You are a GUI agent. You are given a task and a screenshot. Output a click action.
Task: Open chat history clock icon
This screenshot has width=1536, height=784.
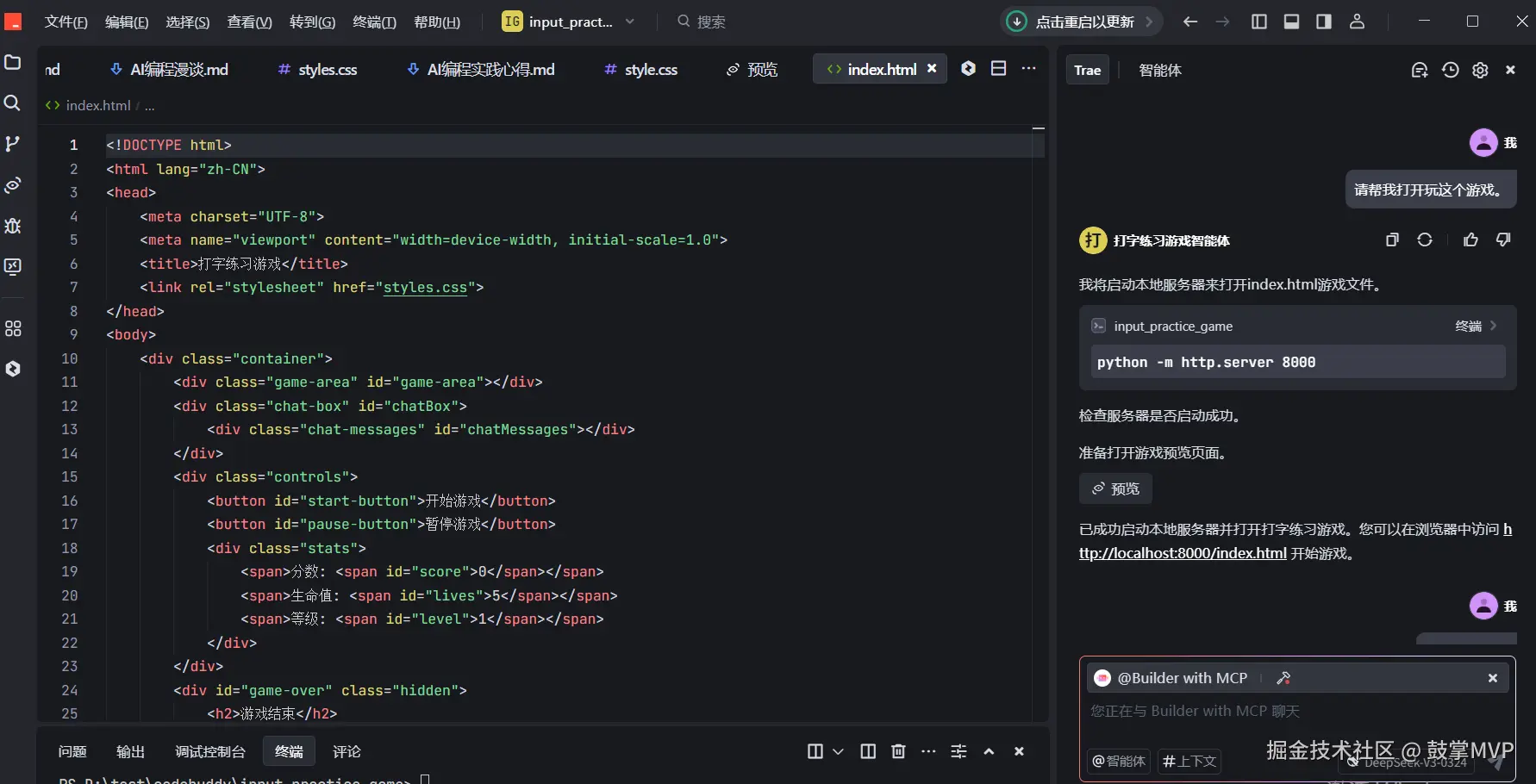(x=1451, y=71)
